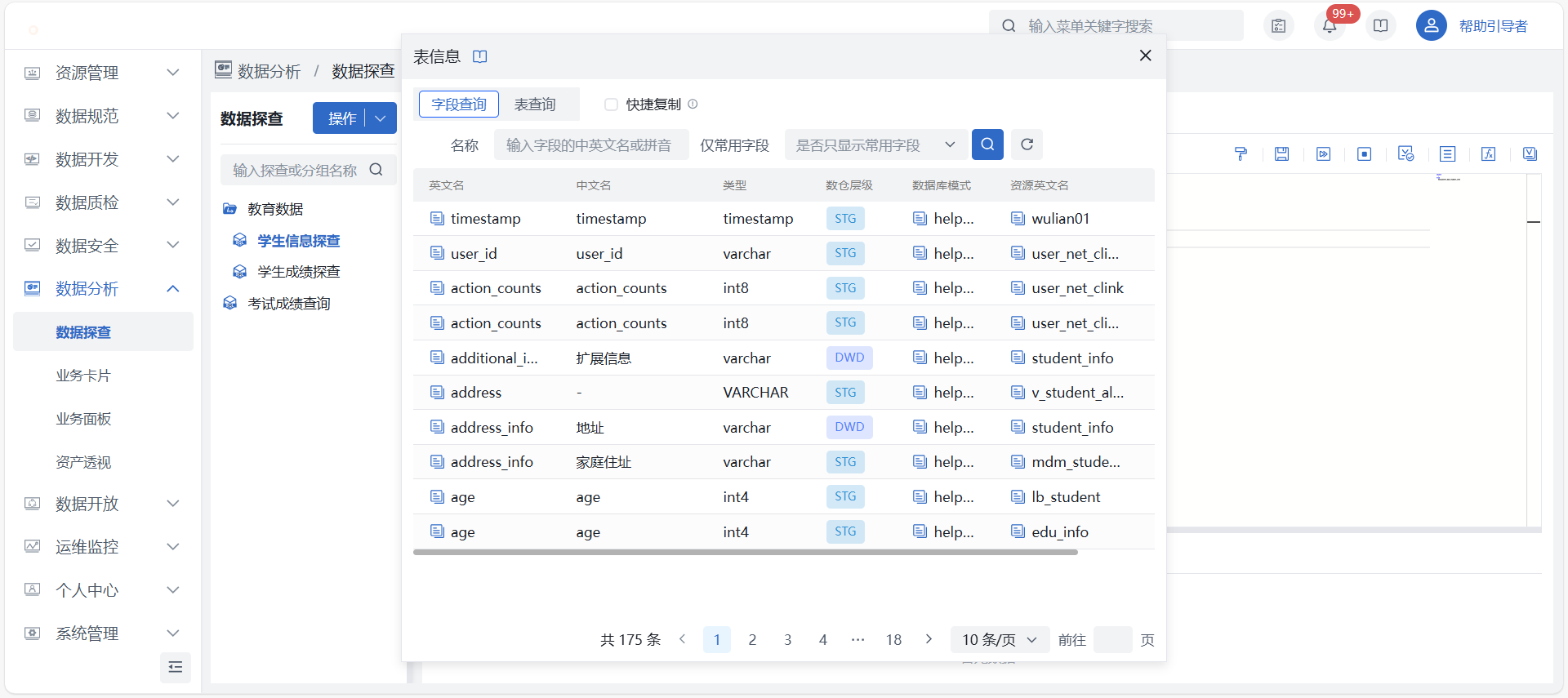Enable the 快捷复制 checkbox
Image resolution: width=1568 pixels, height=698 pixels.
[611, 104]
